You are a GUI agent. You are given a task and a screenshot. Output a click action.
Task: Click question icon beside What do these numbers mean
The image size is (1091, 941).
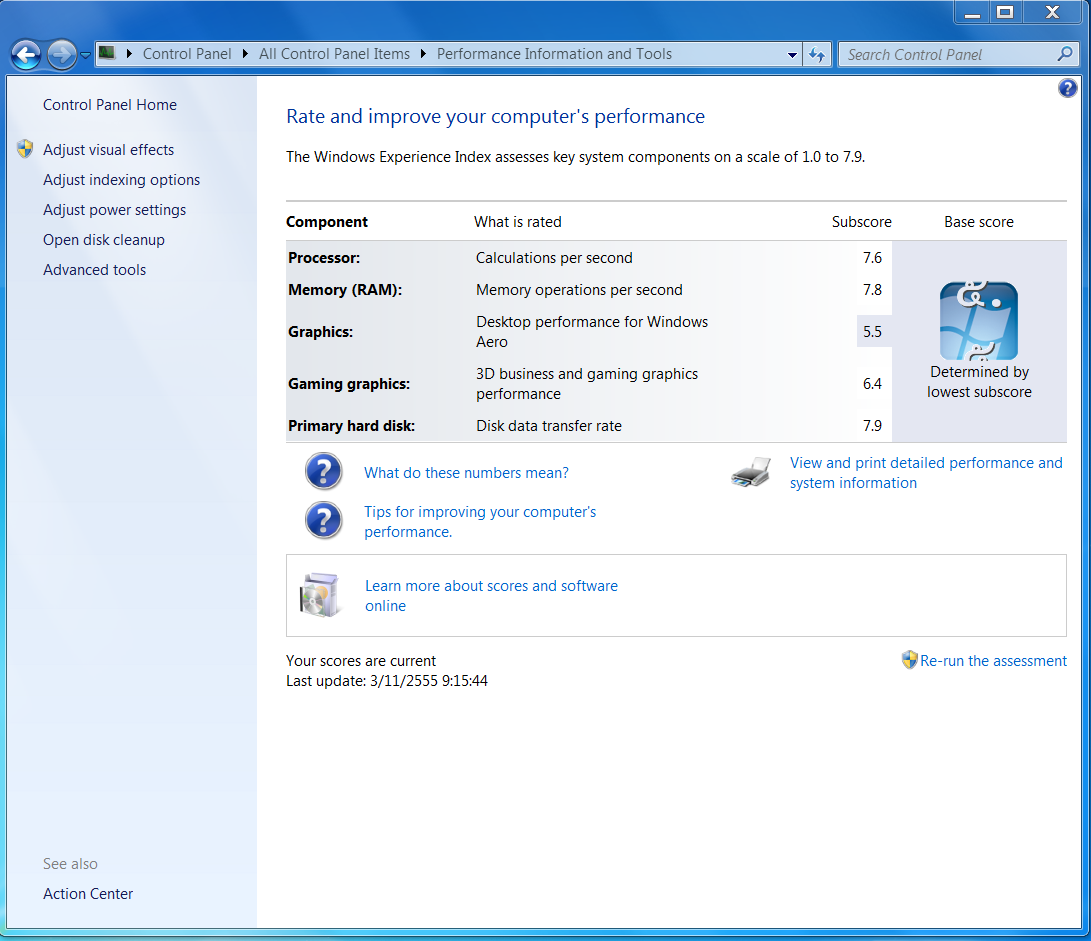(324, 471)
